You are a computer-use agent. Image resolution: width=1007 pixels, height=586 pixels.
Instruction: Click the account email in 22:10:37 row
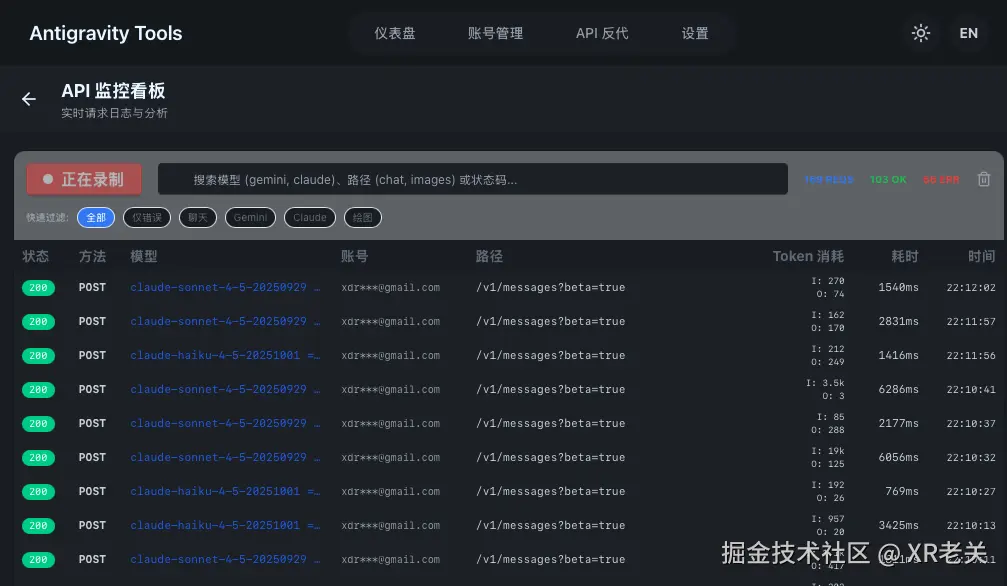coord(390,423)
